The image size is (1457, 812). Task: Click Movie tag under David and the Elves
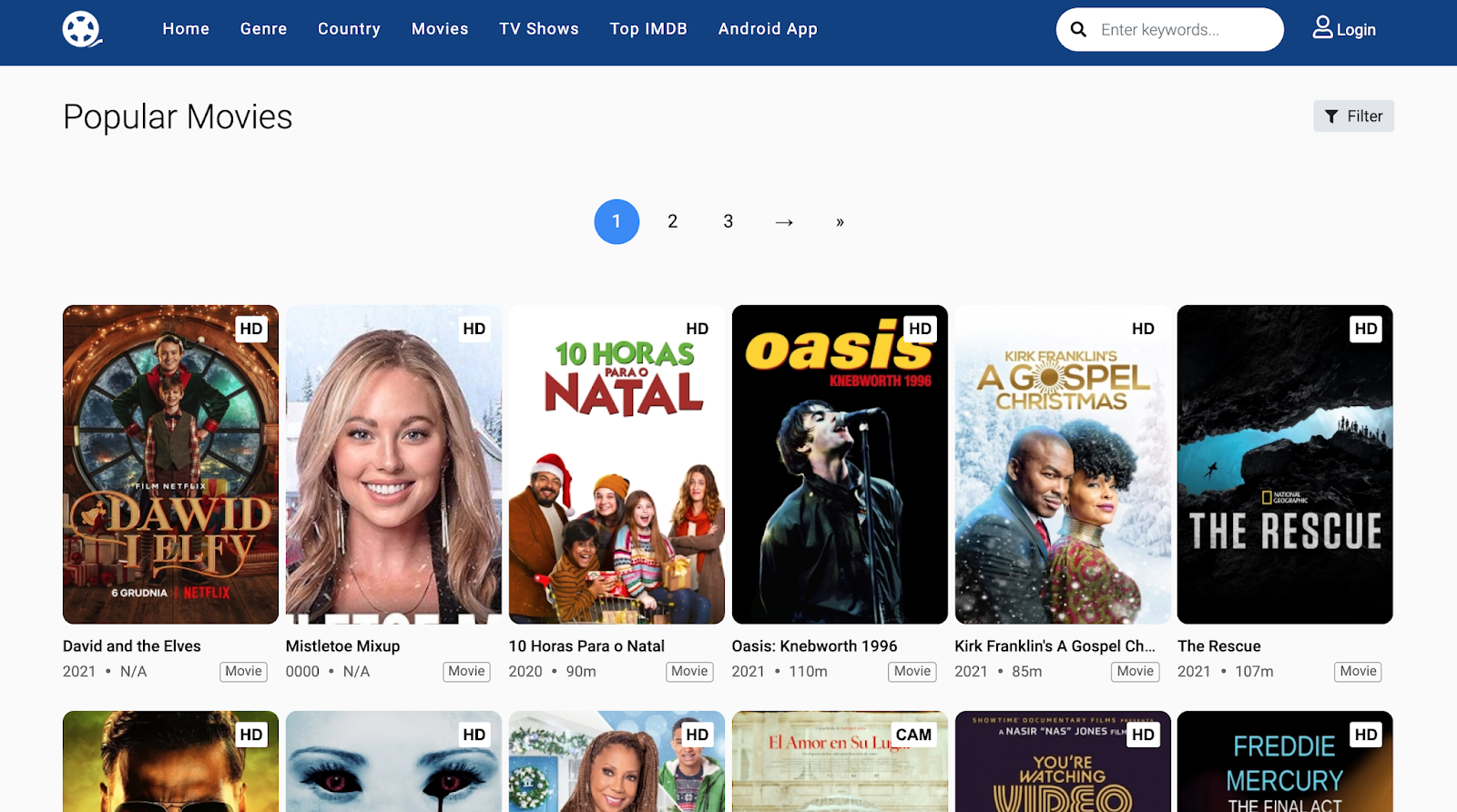tap(244, 672)
